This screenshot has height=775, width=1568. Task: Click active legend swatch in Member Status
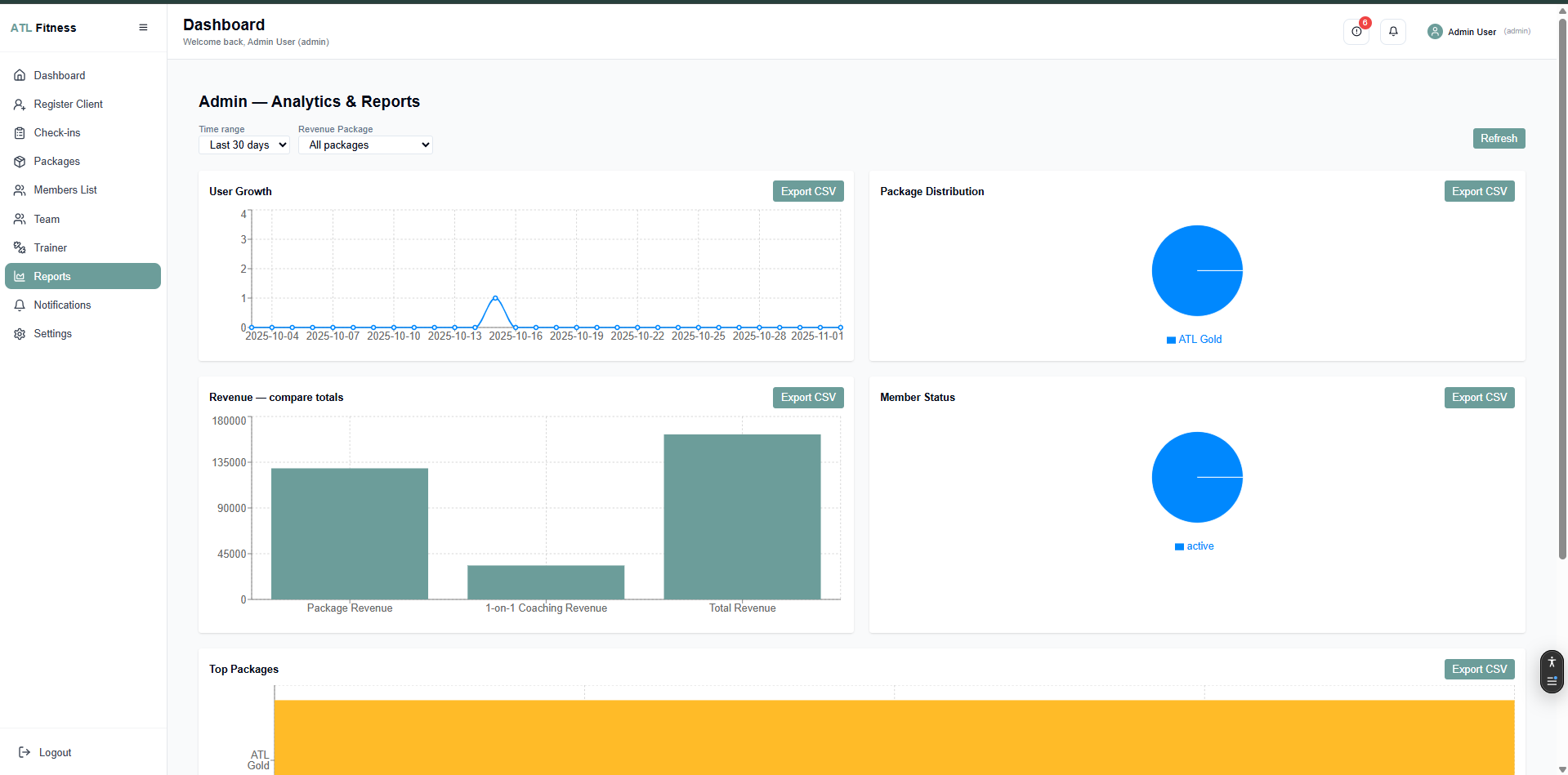(1179, 547)
